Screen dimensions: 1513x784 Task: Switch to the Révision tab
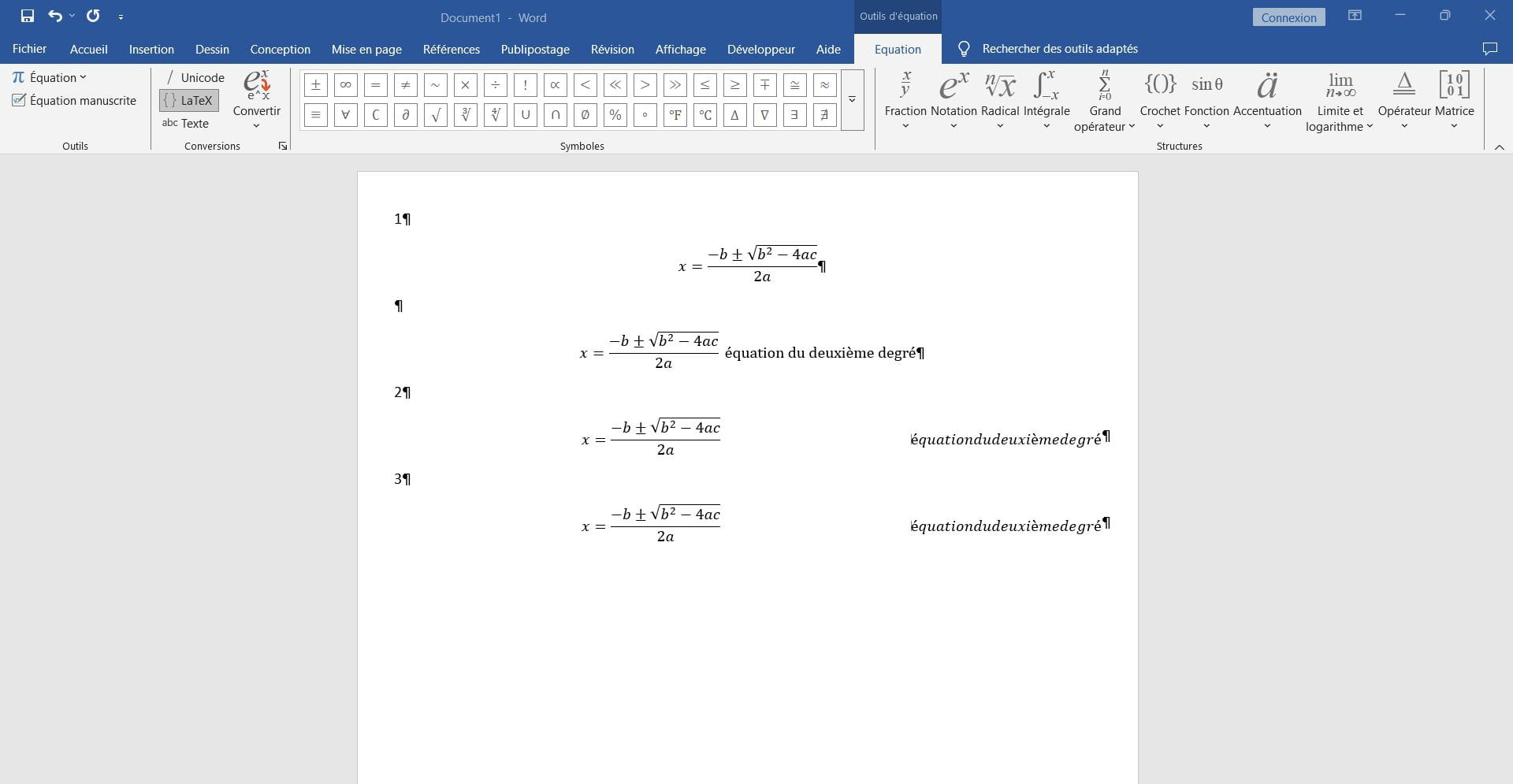(x=612, y=49)
